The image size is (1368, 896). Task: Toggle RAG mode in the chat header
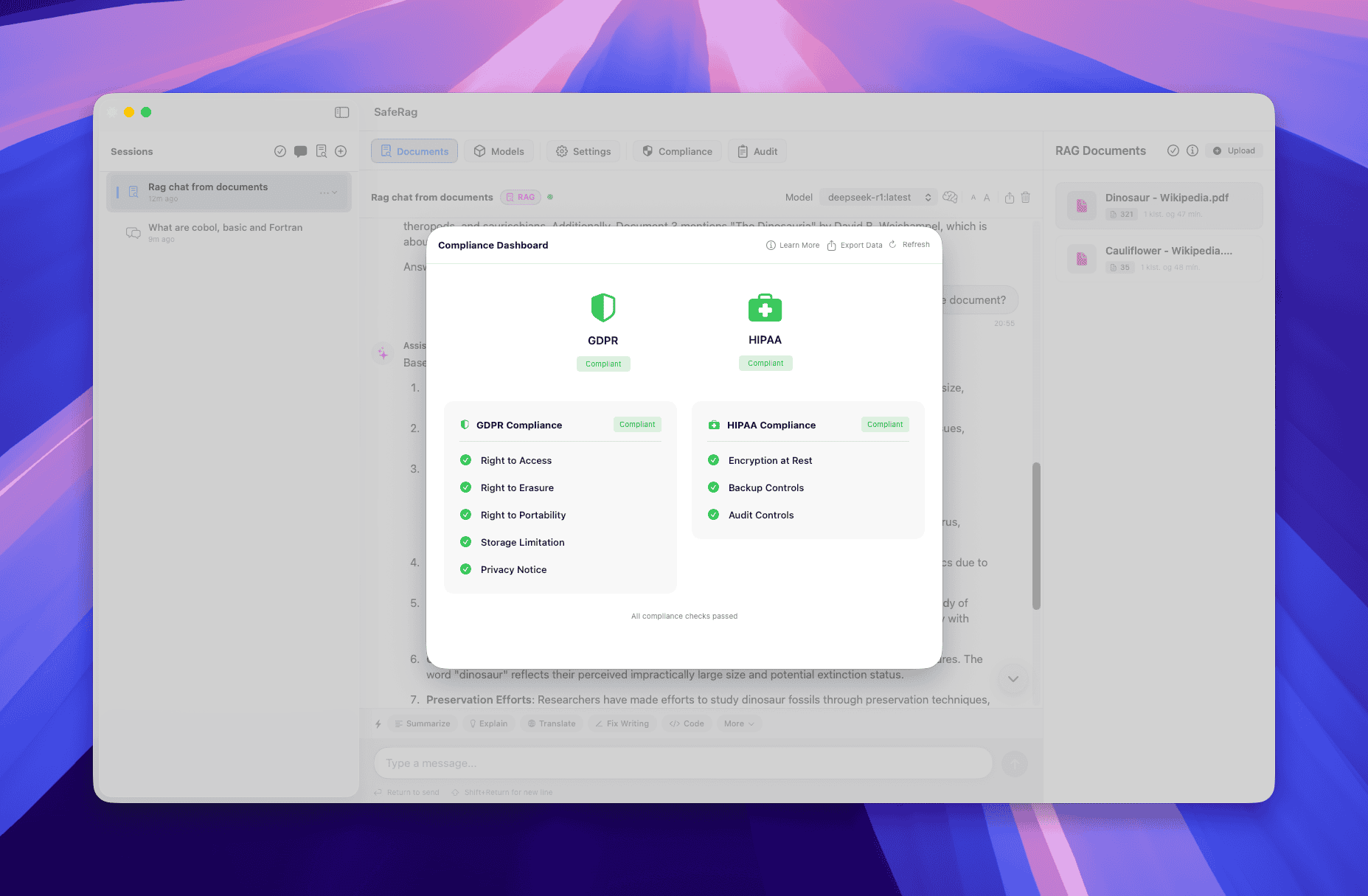(x=520, y=197)
